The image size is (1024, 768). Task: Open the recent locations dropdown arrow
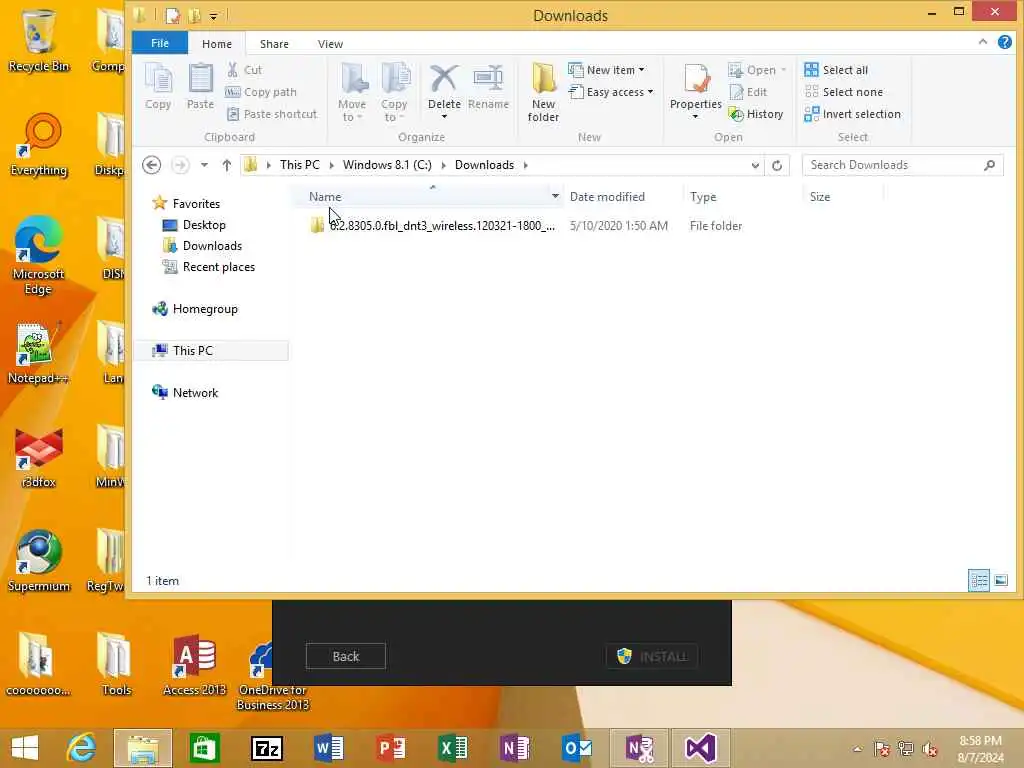point(204,165)
